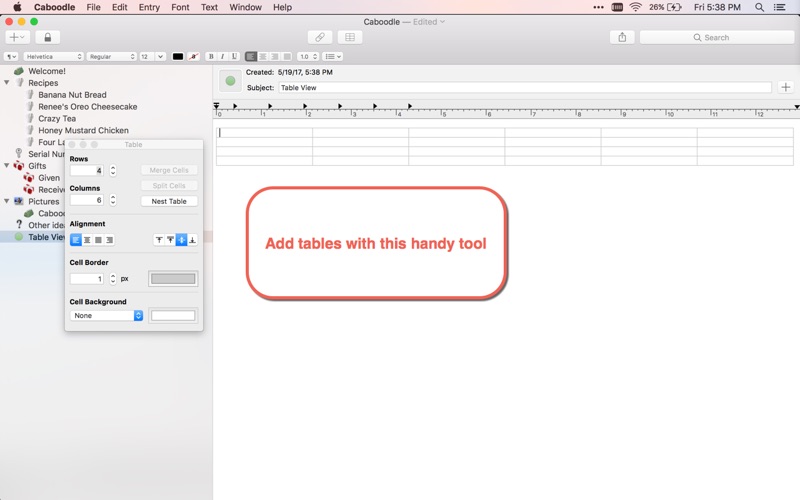Collapse the Gifts folder
This screenshot has height=500, width=800.
coord(7,166)
